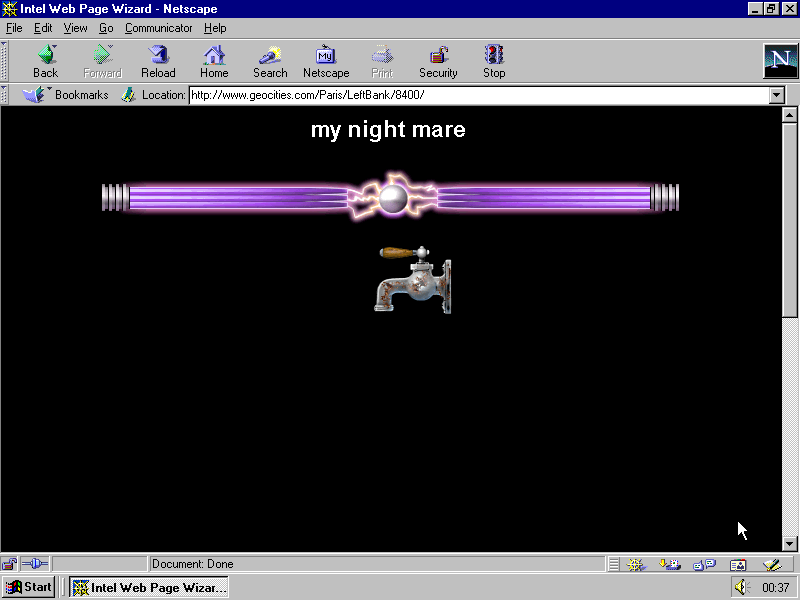Open Newsgroups from component bar

pyautogui.click(x=704, y=564)
